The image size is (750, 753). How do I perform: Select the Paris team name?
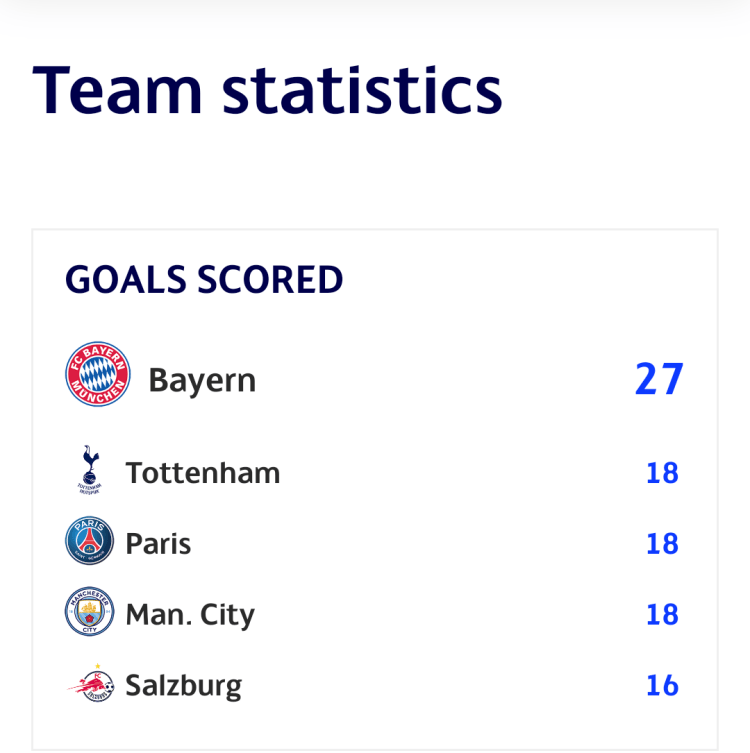[x=158, y=543]
